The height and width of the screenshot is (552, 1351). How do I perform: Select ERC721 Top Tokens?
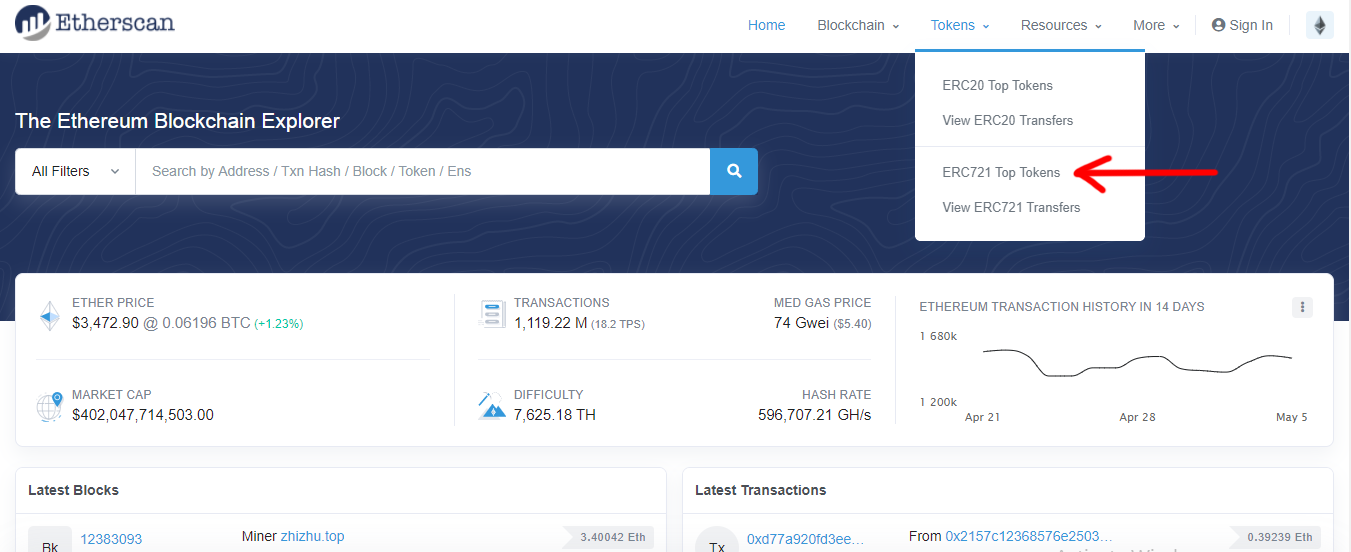click(x=1001, y=172)
